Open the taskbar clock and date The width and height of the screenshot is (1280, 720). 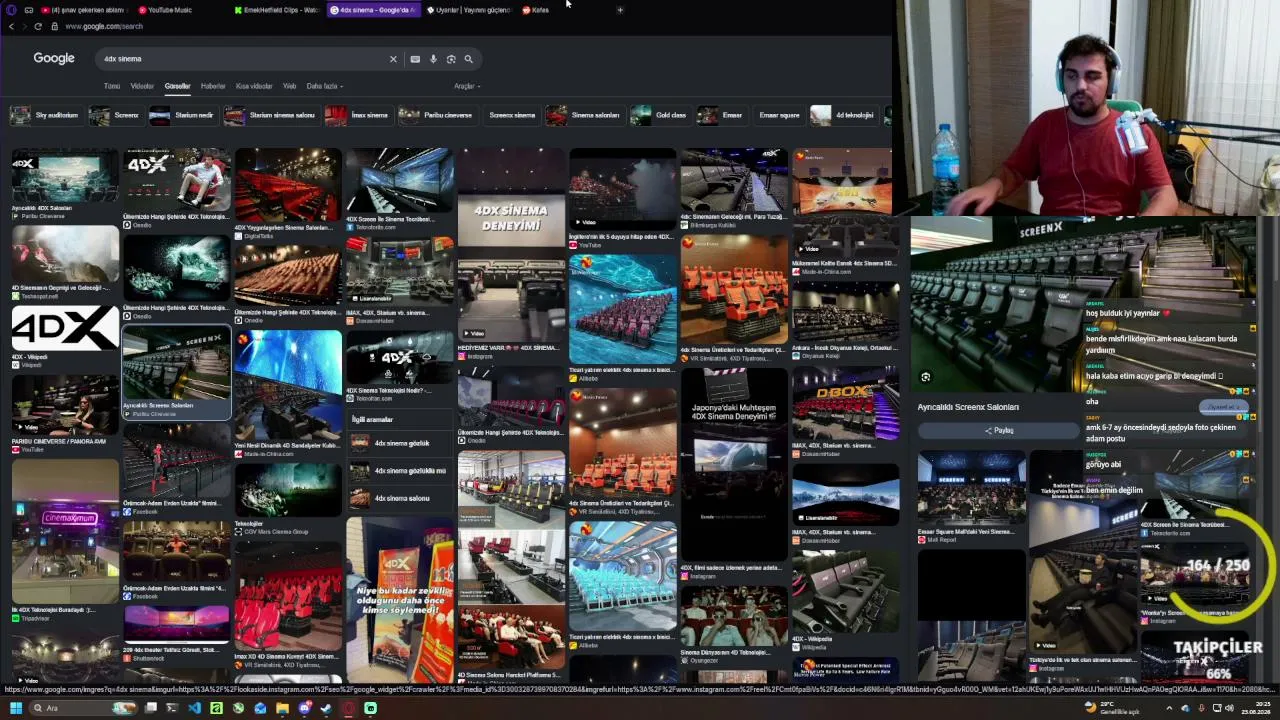1257,708
